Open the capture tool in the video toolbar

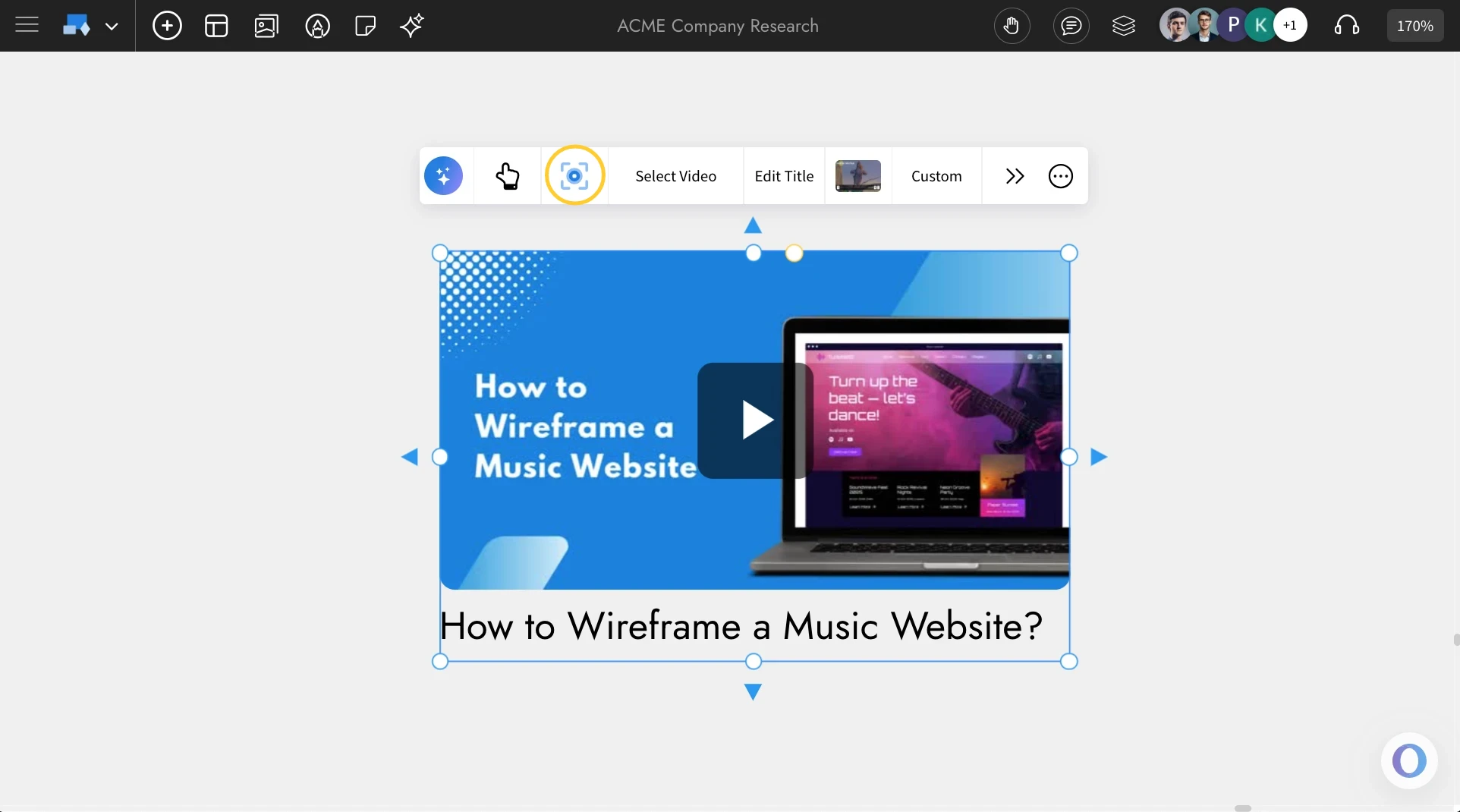574,175
